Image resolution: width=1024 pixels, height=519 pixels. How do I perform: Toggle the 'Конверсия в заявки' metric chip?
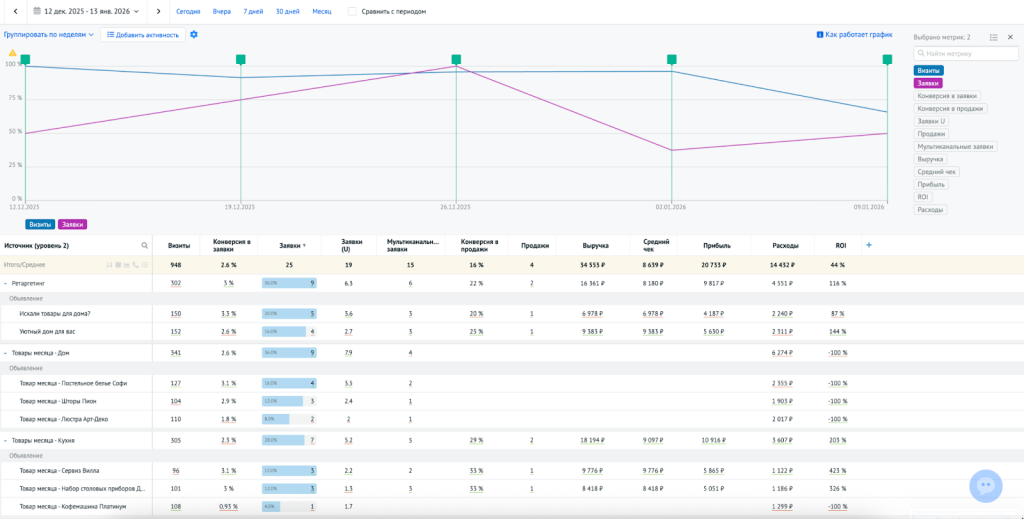tap(950, 96)
